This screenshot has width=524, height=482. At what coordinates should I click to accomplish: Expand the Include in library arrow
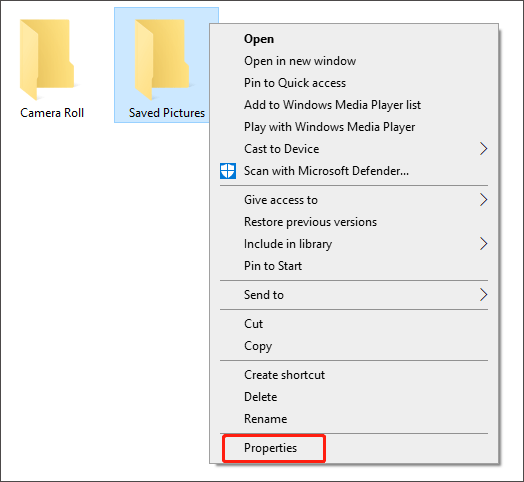point(484,244)
